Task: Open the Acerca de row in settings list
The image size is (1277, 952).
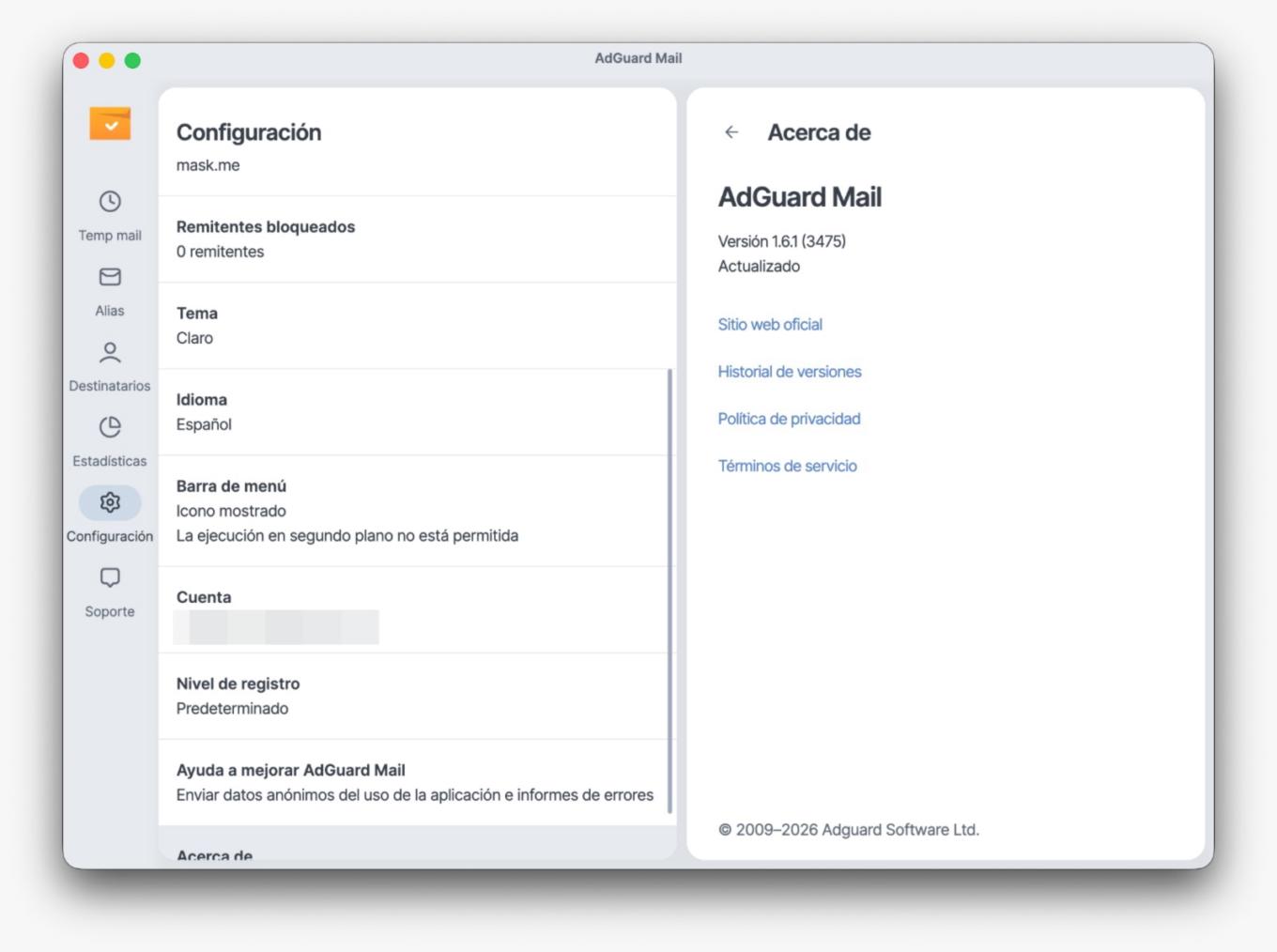Action: click(417, 843)
